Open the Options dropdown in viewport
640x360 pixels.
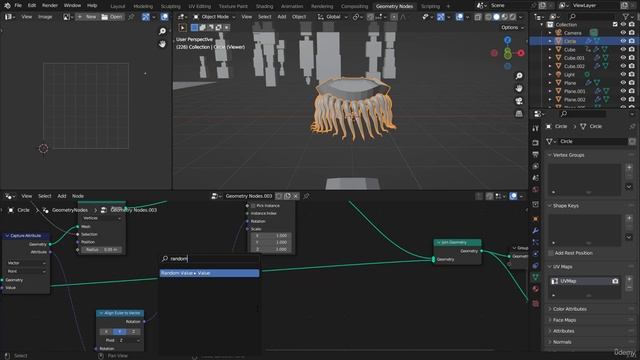512,27
